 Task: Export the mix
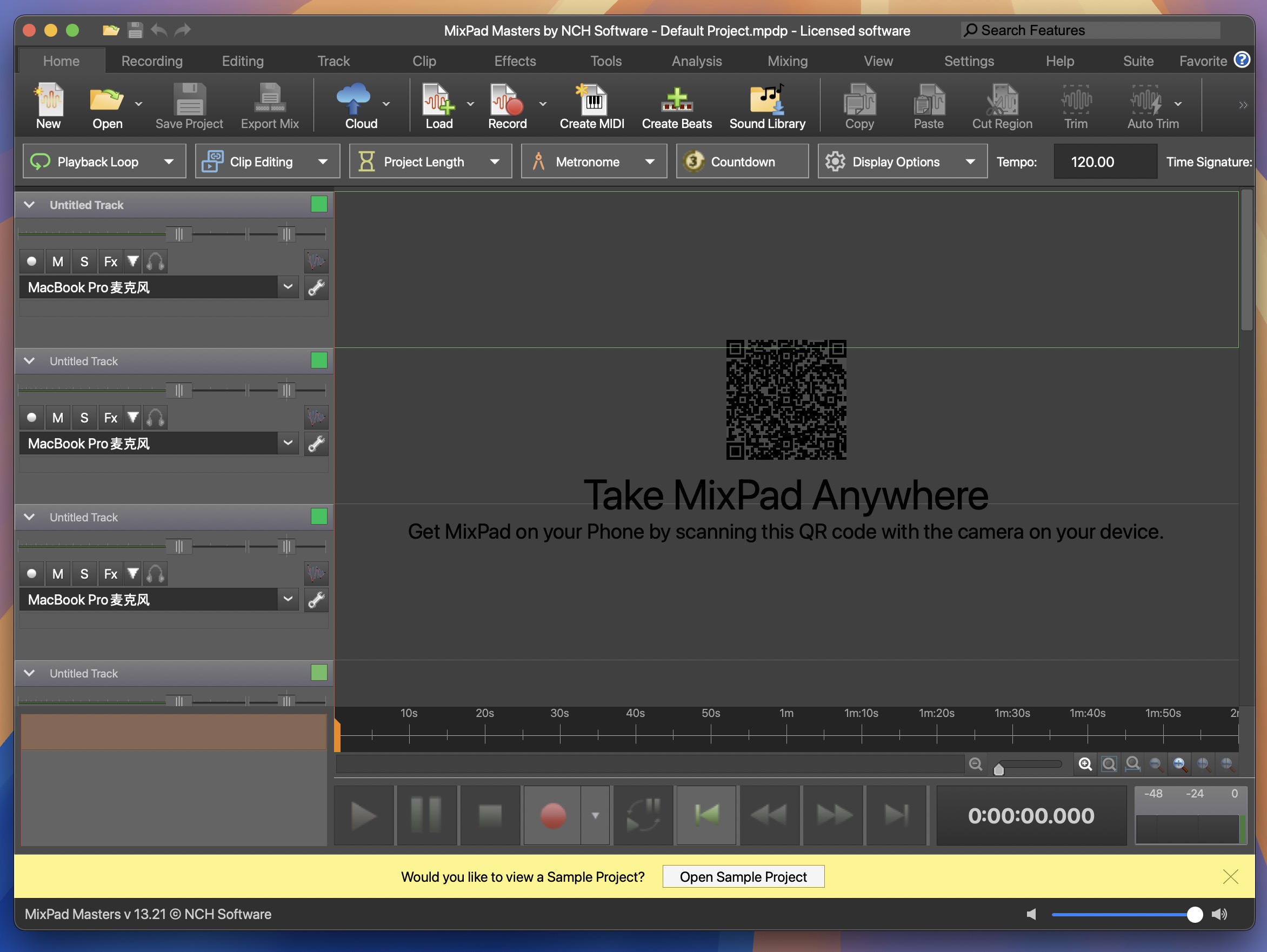(269, 106)
